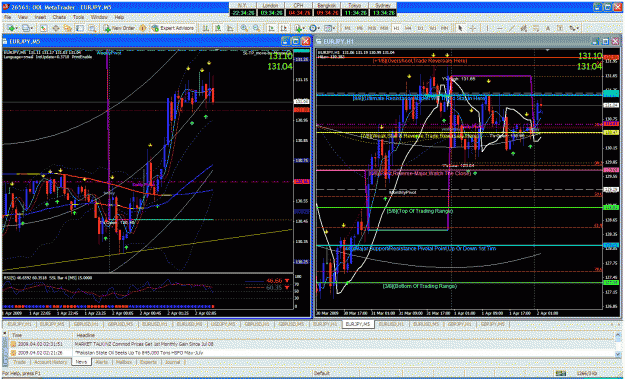Switch to the Account History tab

(x=50, y=362)
